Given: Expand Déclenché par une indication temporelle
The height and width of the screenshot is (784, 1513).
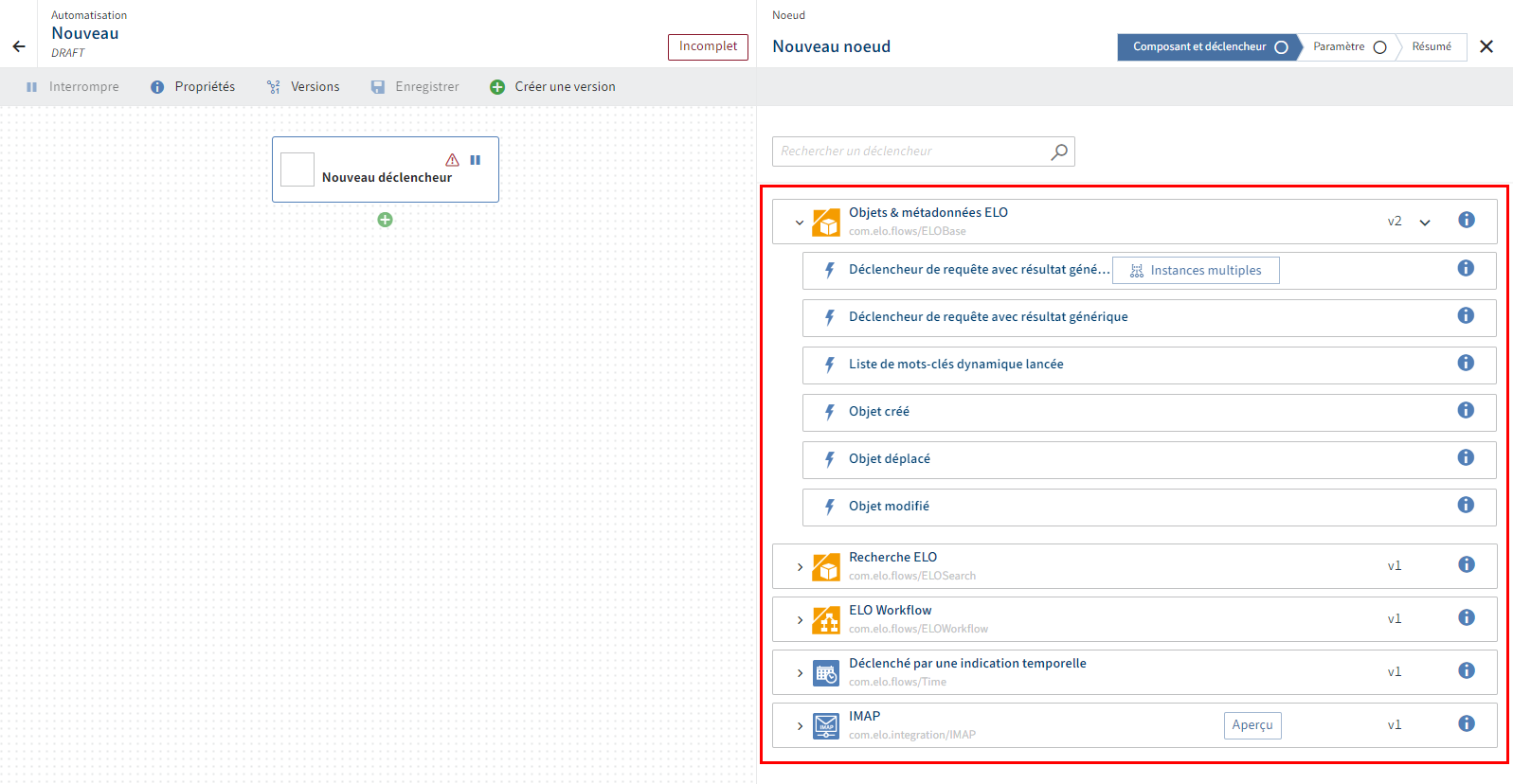Looking at the screenshot, I should pos(800,673).
